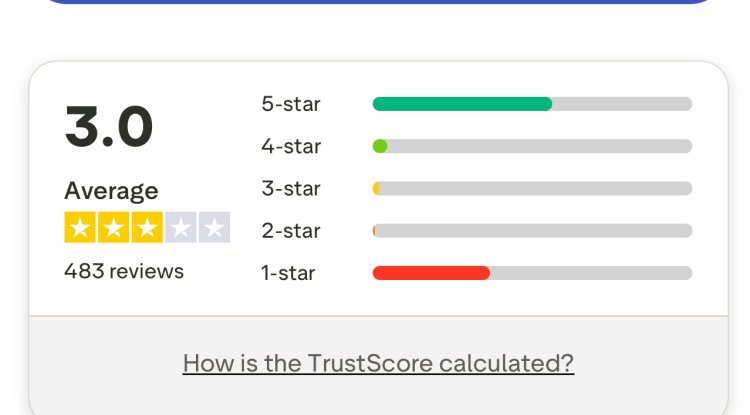The image size is (750, 415).
Task: Select the 2-star rating row label
Action: click(291, 231)
